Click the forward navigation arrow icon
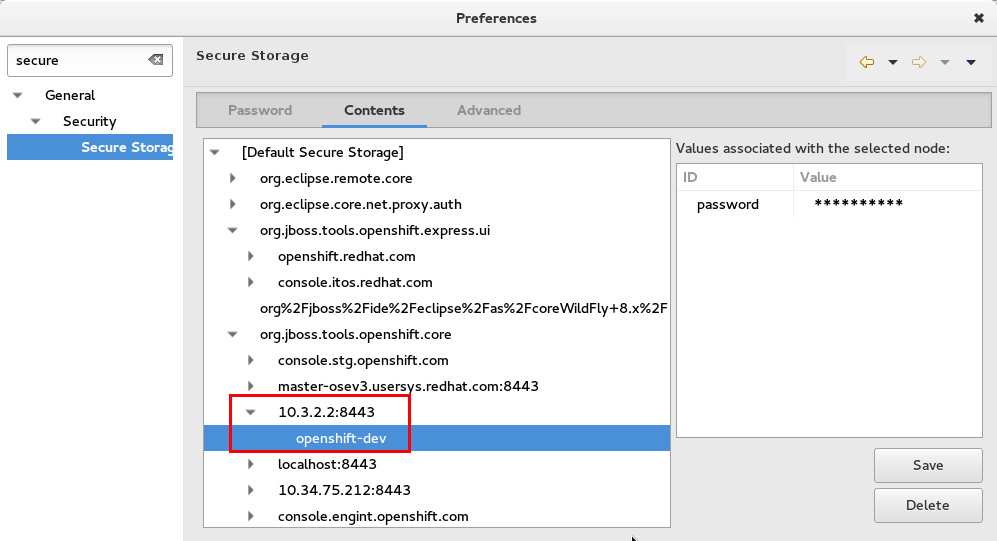 click(x=919, y=62)
